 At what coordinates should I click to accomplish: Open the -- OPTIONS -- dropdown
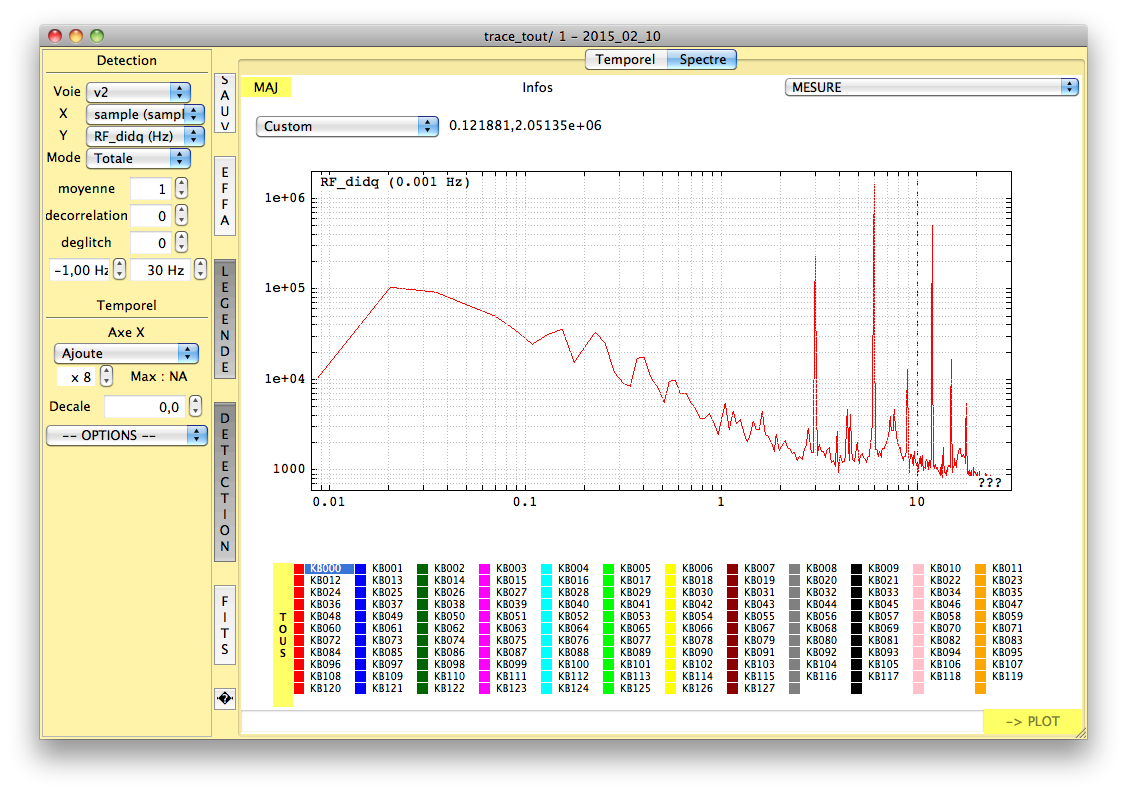pos(125,436)
